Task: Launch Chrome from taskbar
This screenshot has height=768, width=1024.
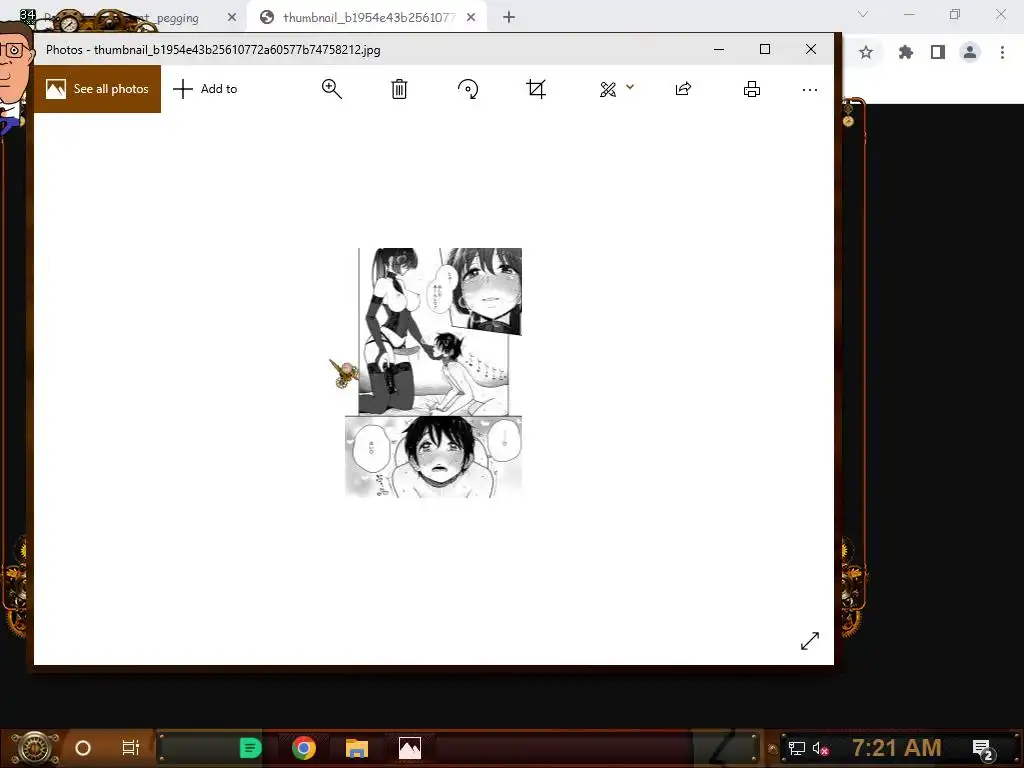Action: pyautogui.click(x=304, y=748)
